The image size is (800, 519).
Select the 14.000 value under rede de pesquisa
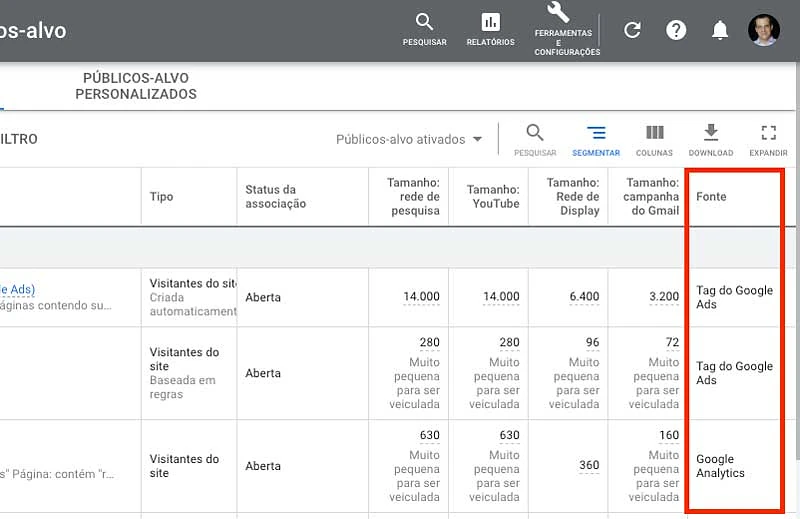(x=421, y=296)
